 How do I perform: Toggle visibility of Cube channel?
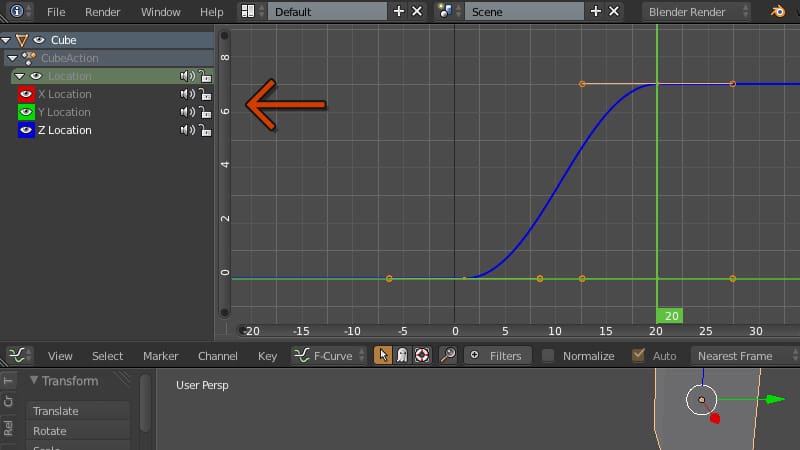(39, 40)
